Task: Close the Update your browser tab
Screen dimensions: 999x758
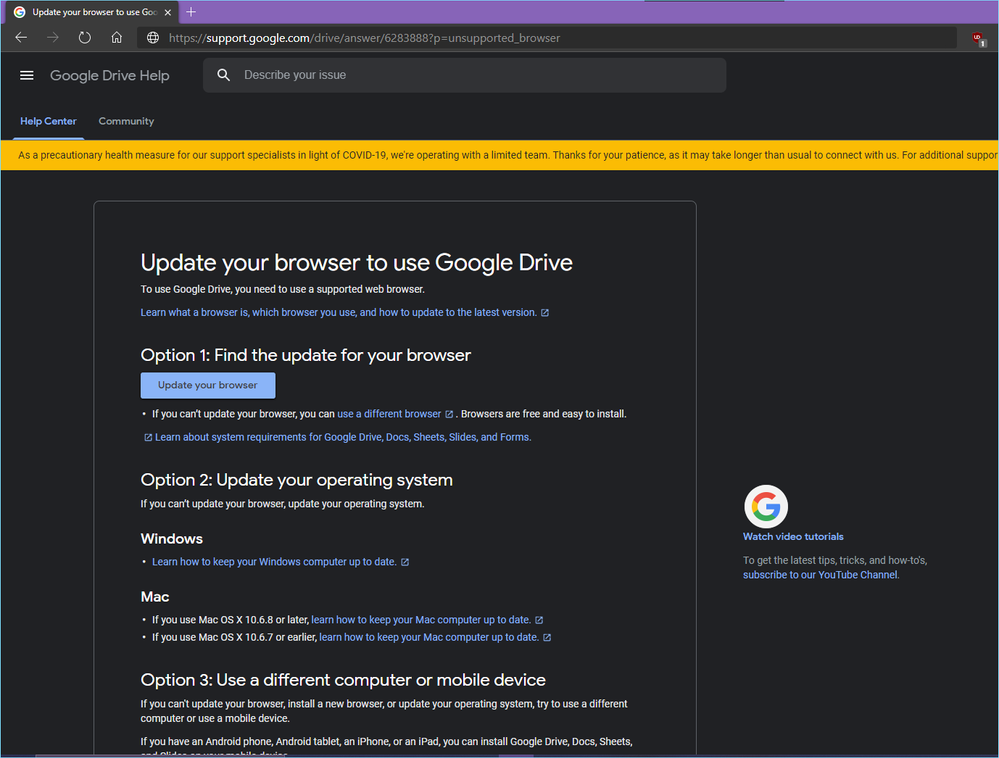Action: coord(168,12)
